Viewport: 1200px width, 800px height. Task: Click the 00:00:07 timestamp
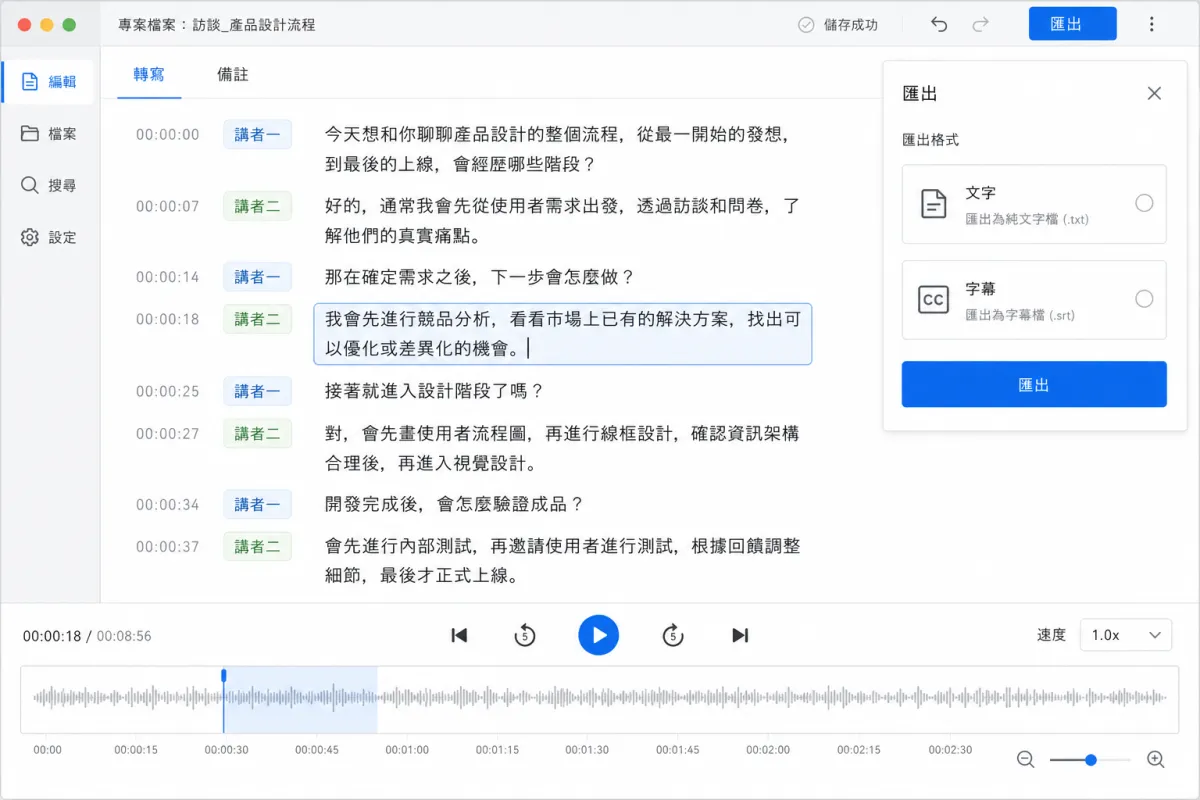click(x=168, y=206)
